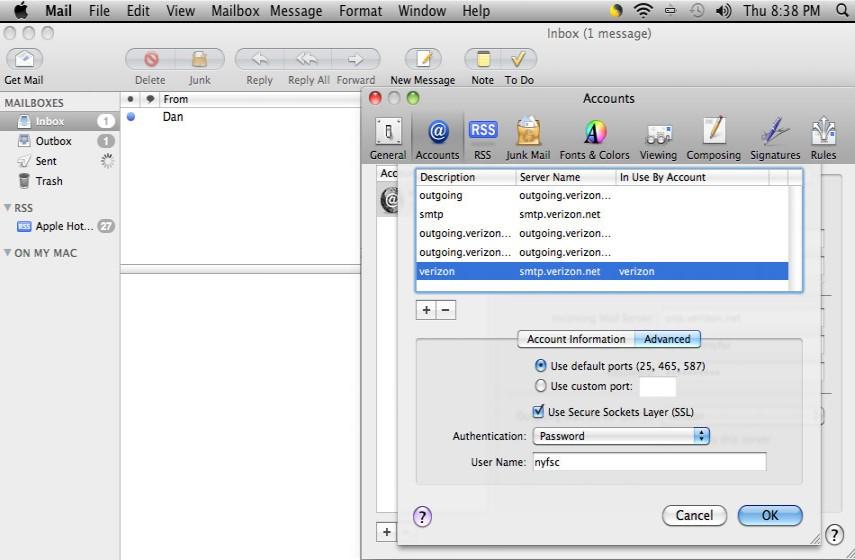The height and width of the screenshot is (560, 855).
Task: Click the Delete toolbar icon
Action: tap(150, 59)
